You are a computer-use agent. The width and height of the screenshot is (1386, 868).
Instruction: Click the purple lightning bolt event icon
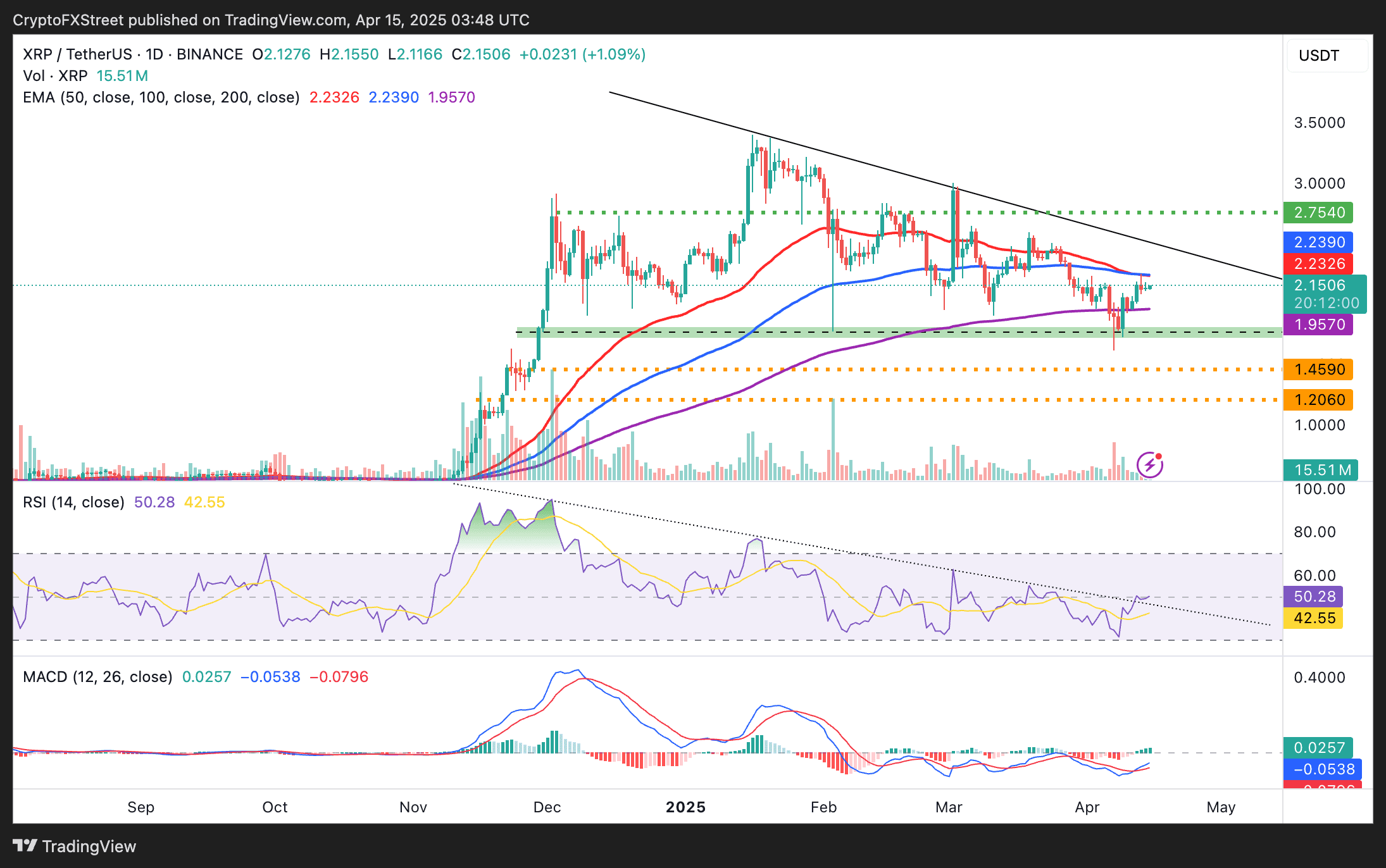(1150, 465)
